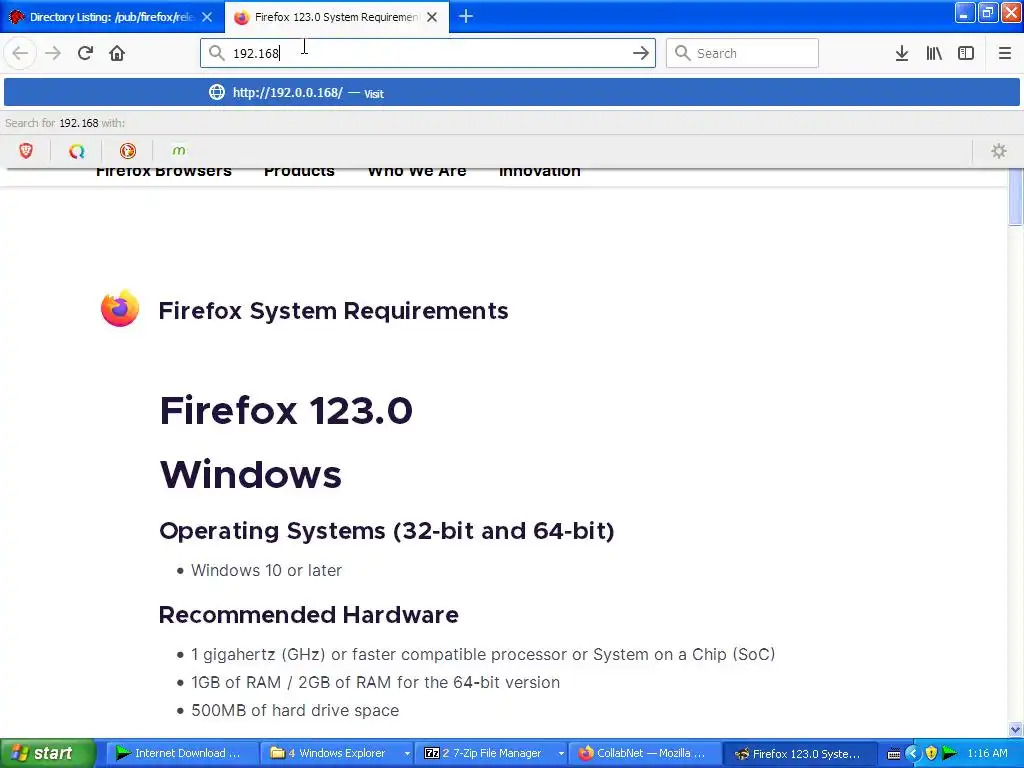Open a new tab with plus button
1024x768 pixels.
click(x=466, y=16)
